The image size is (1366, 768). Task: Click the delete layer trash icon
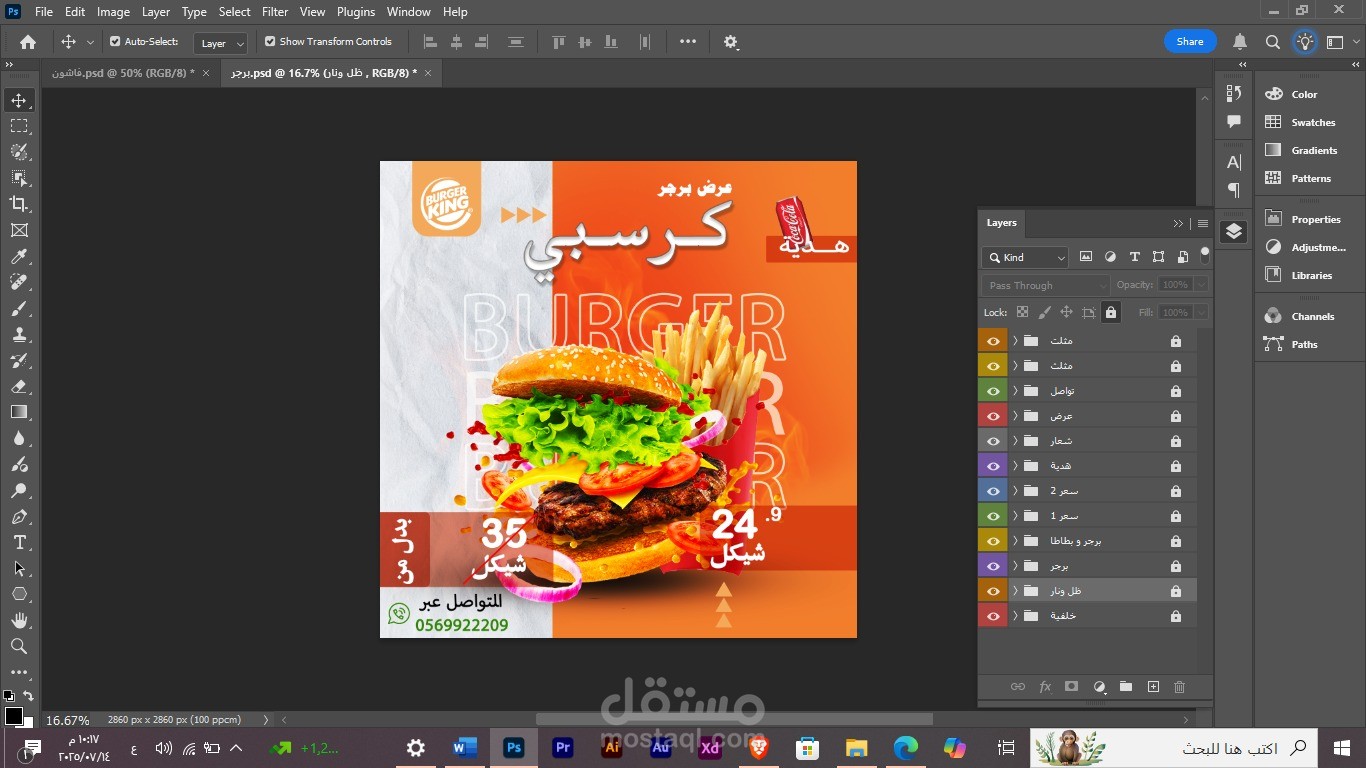tap(1179, 687)
